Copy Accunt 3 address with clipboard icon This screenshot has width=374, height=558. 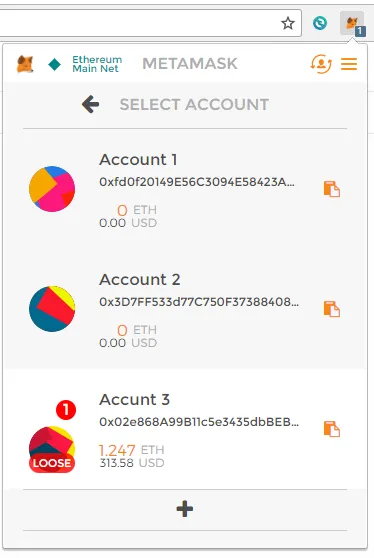(x=332, y=429)
